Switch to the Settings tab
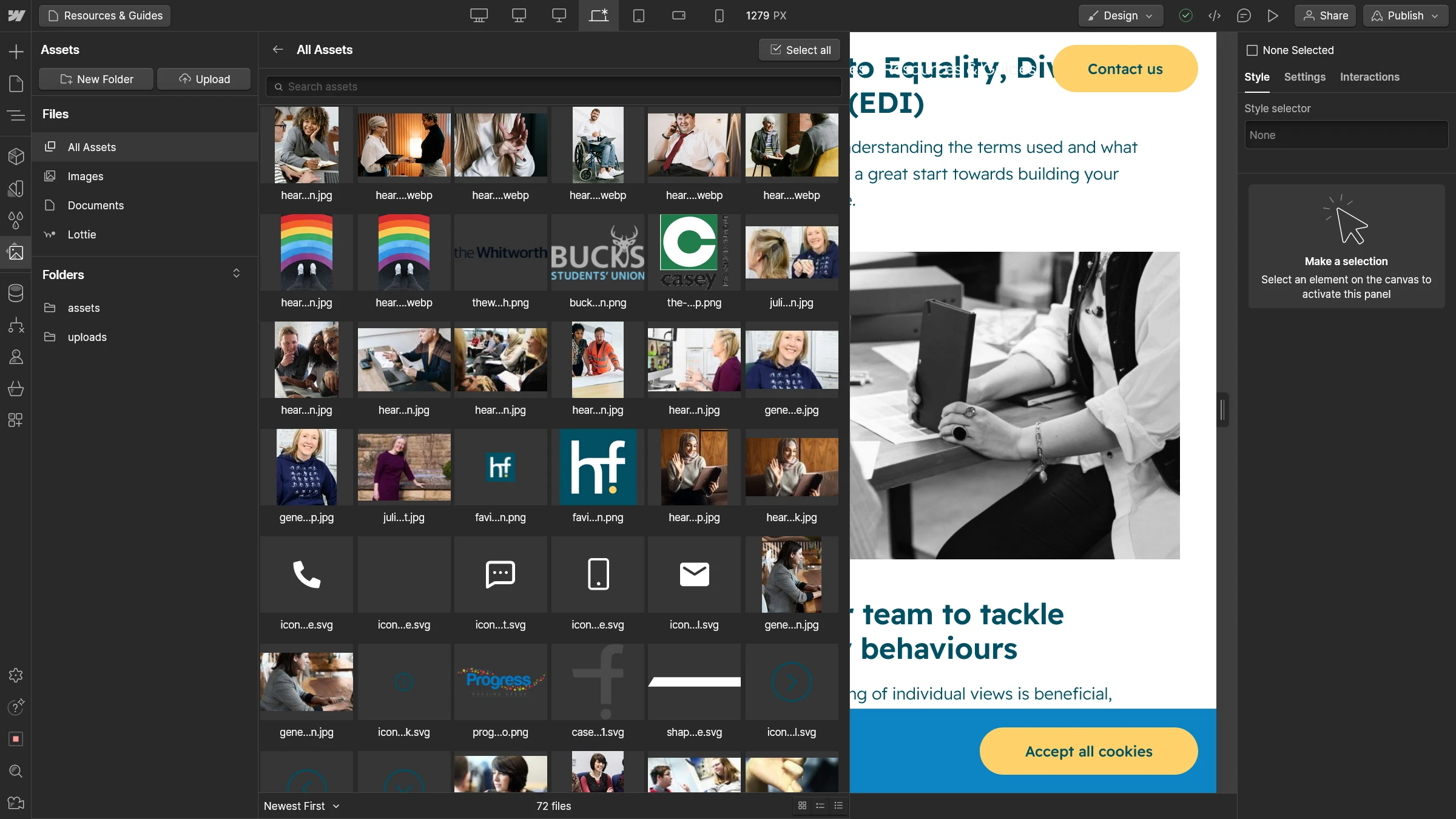 [x=1305, y=77]
